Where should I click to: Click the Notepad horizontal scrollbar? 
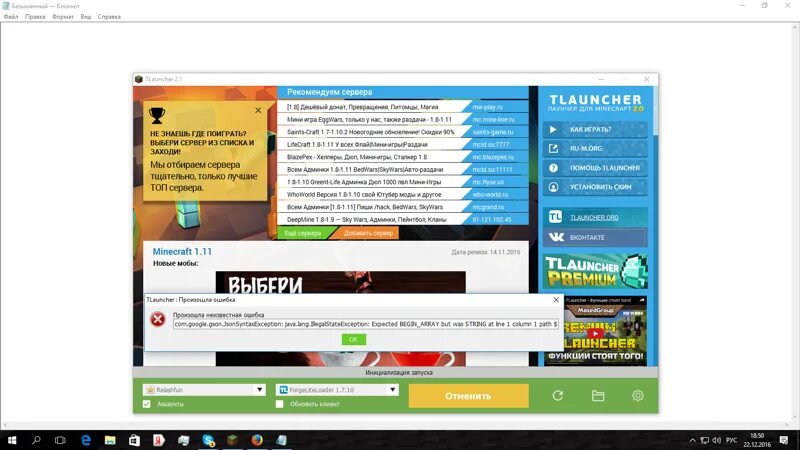396,426
